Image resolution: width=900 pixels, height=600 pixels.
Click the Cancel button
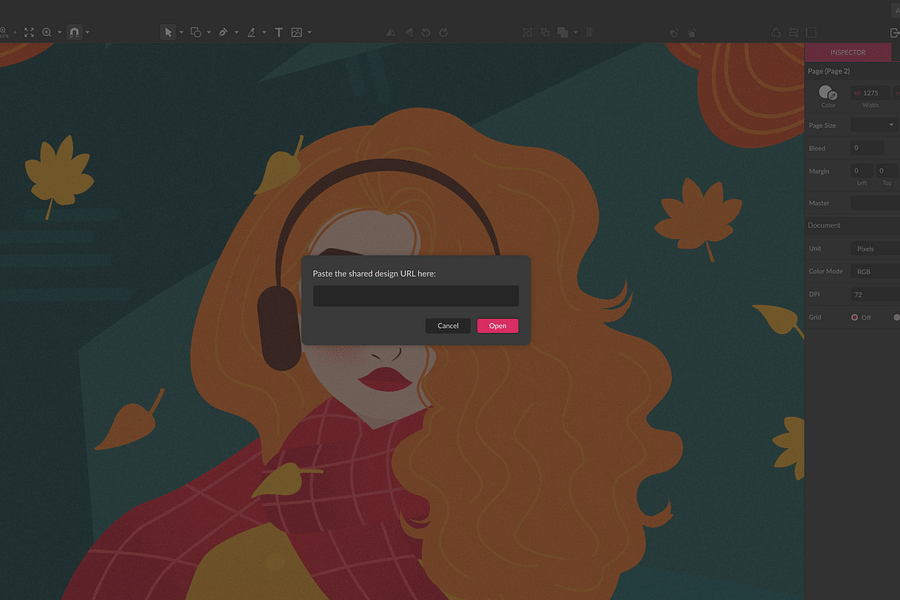click(x=447, y=325)
